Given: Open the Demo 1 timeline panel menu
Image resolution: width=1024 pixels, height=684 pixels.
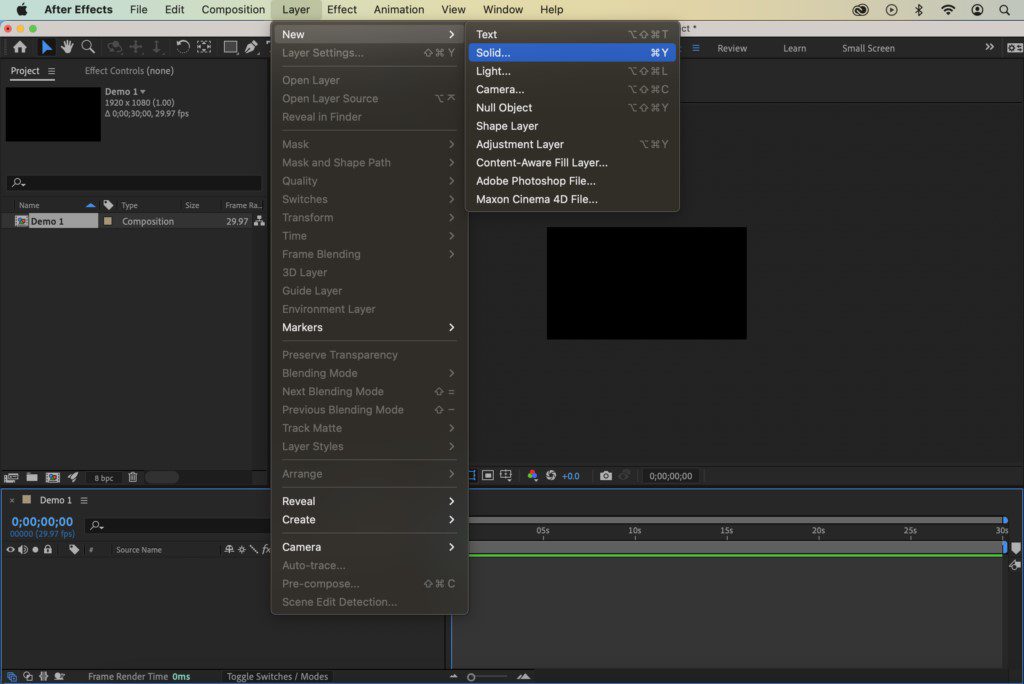Looking at the screenshot, I should [x=84, y=500].
